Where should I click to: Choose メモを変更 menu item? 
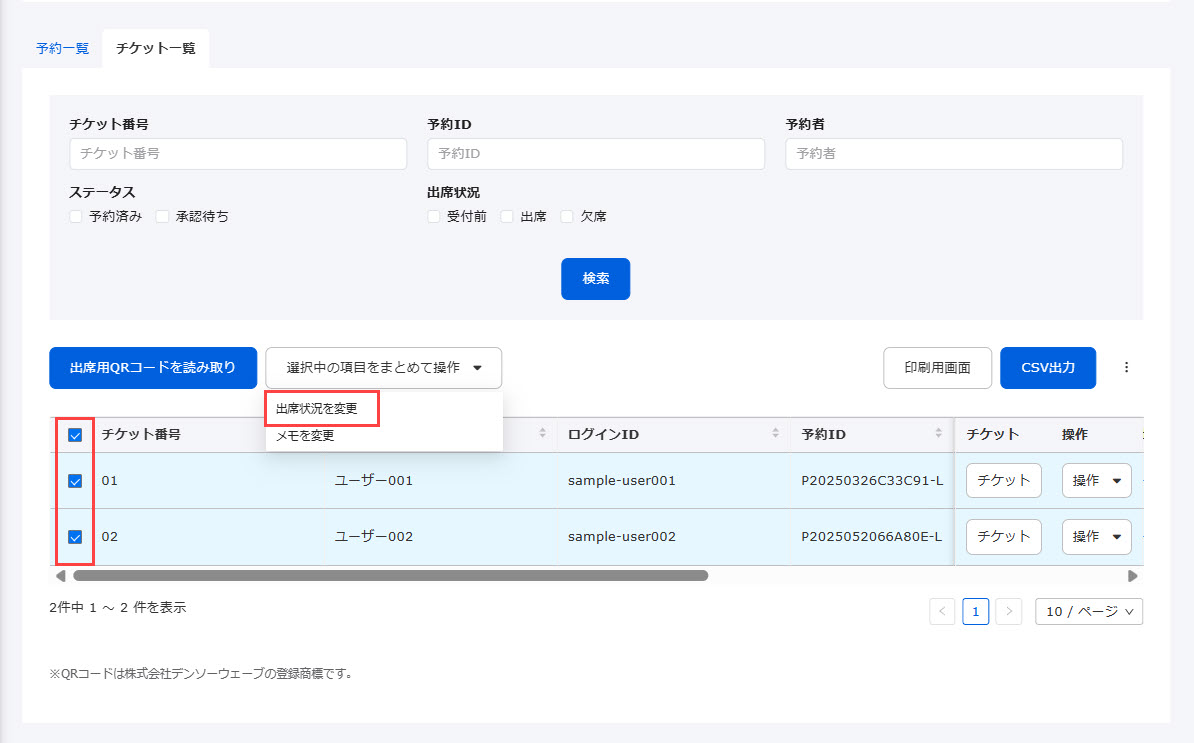305,436
